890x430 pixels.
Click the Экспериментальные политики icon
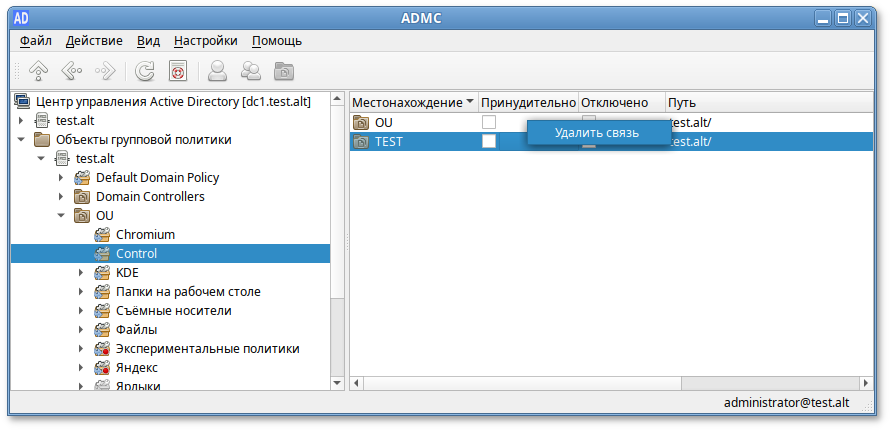coord(102,349)
